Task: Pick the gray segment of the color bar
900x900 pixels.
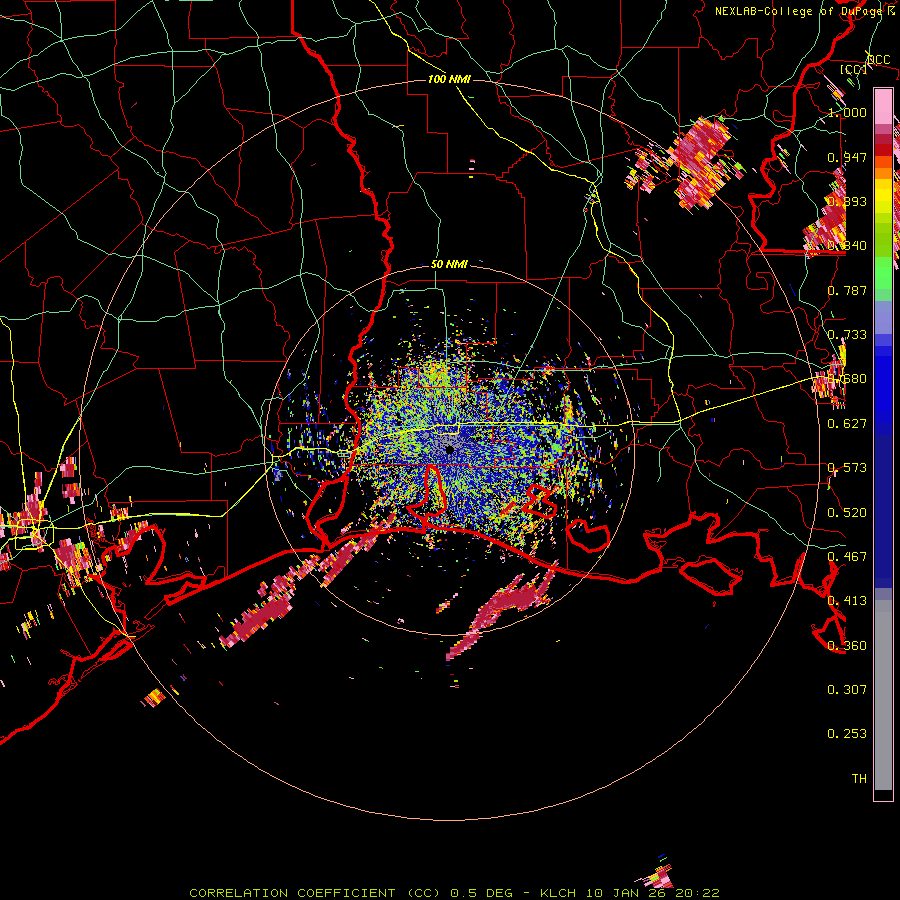Action: 883,695
